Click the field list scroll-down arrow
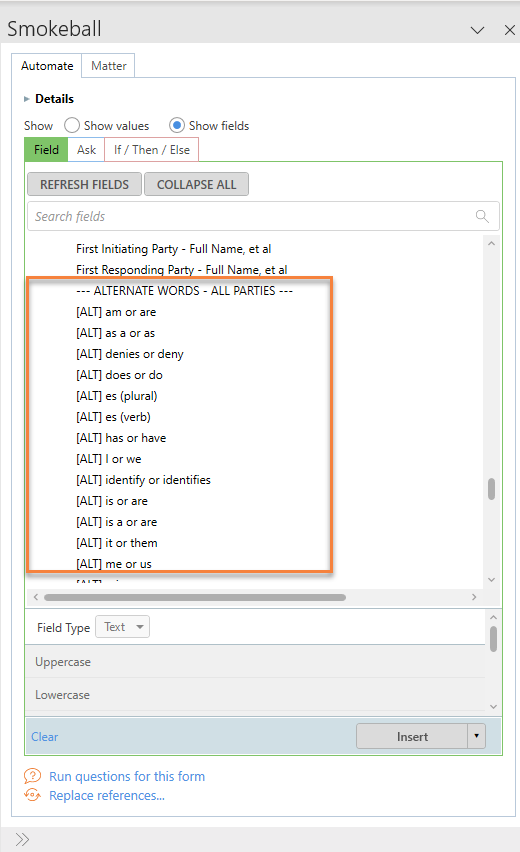The image size is (520, 852). tap(491, 580)
